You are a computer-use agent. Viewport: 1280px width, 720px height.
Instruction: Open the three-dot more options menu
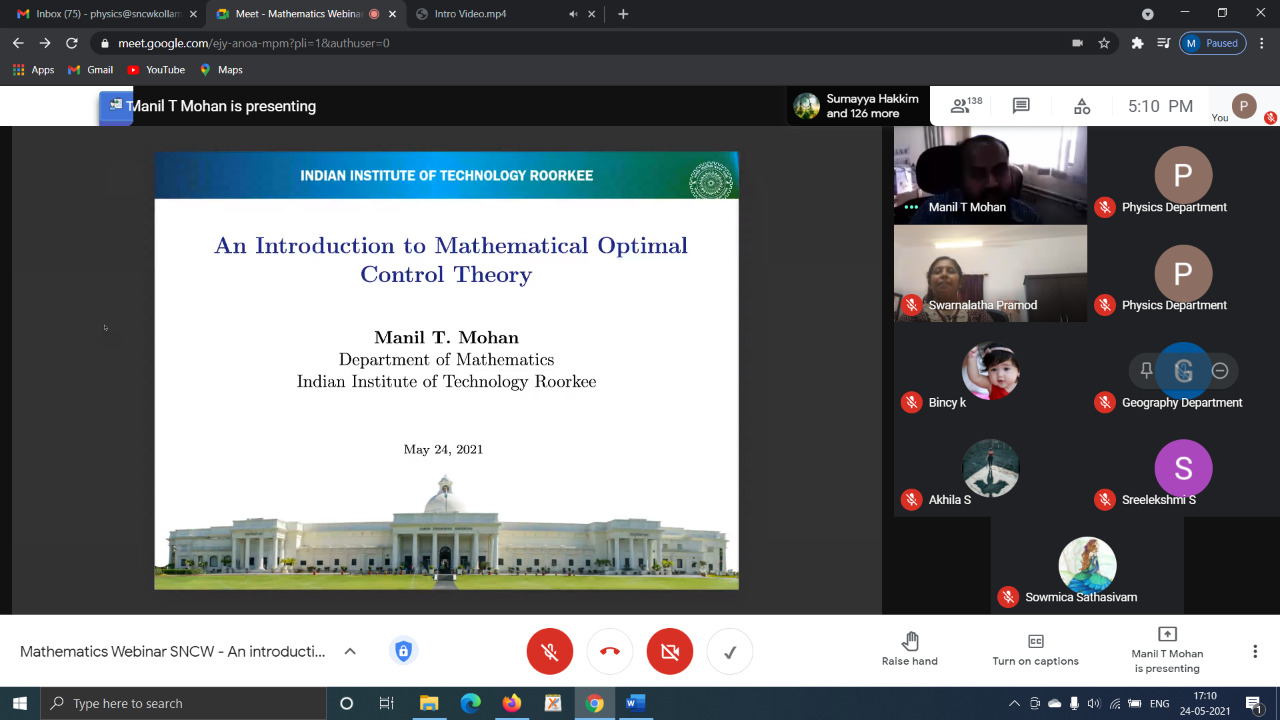1255,652
